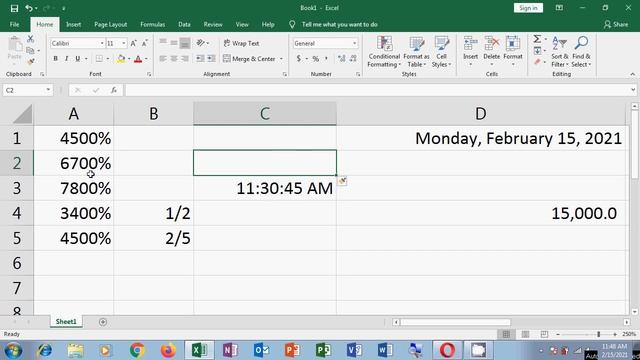
Task: Click the Font Color red A icon
Action: (x=138, y=59)
